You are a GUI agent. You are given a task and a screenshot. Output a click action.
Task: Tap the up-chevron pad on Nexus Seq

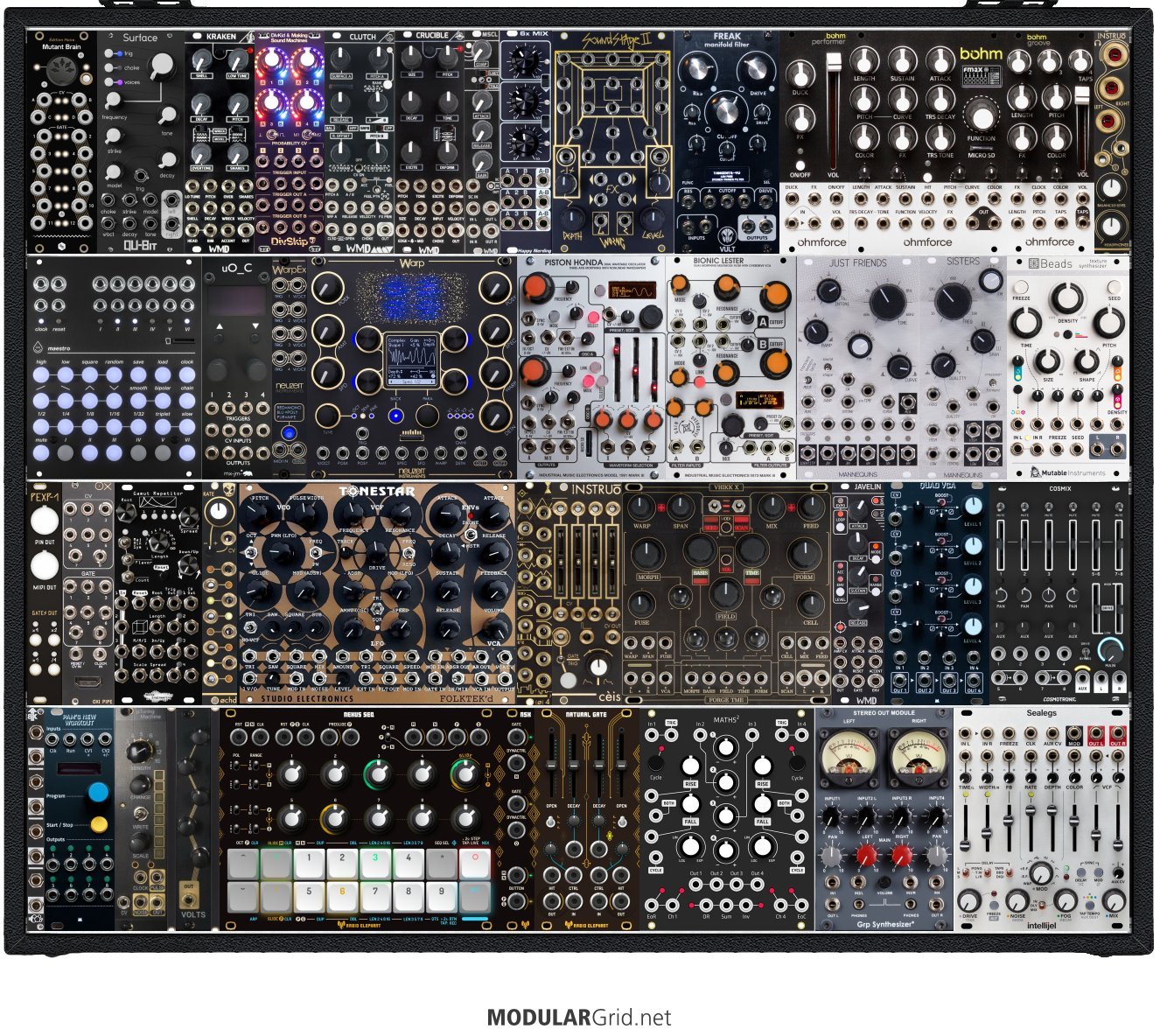pyautogui.click(x=242, y=863)
